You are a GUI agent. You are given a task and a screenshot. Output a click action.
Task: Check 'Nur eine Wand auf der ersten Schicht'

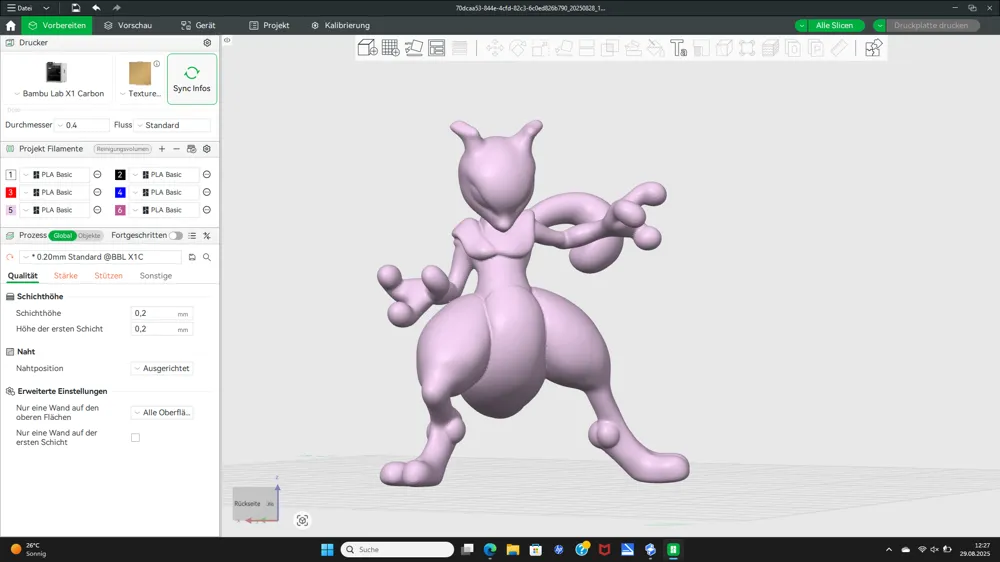[135, 438]
